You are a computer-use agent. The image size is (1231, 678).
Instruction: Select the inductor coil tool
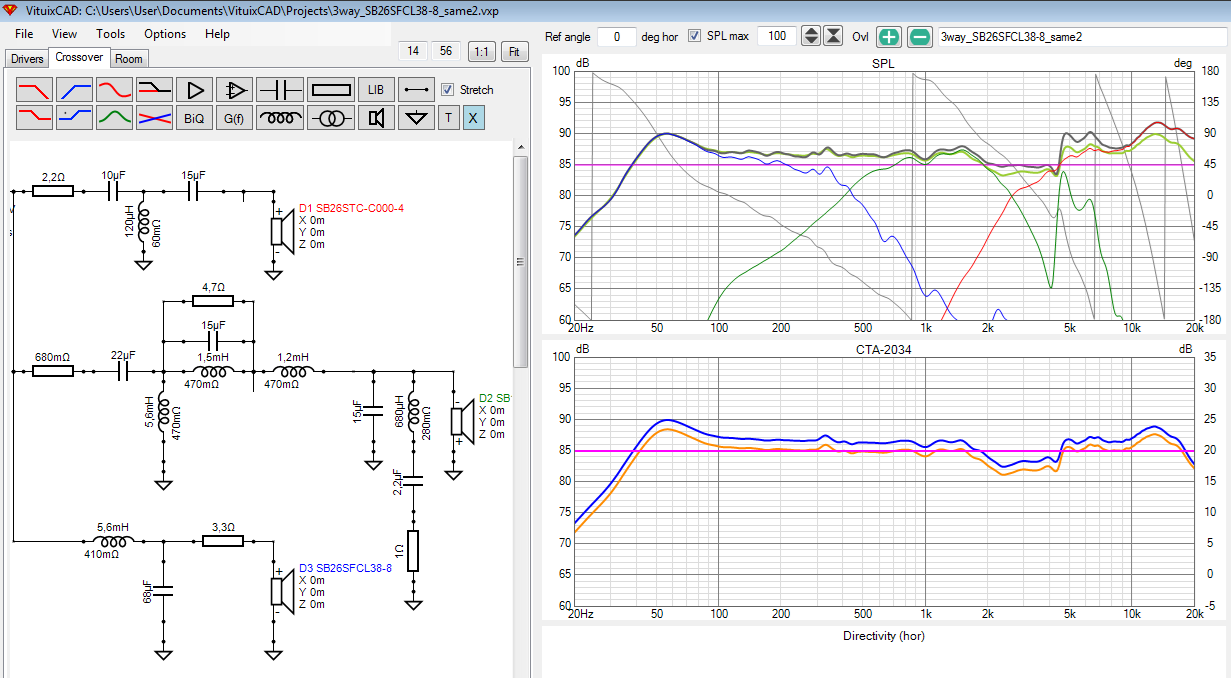click(280, 117)
